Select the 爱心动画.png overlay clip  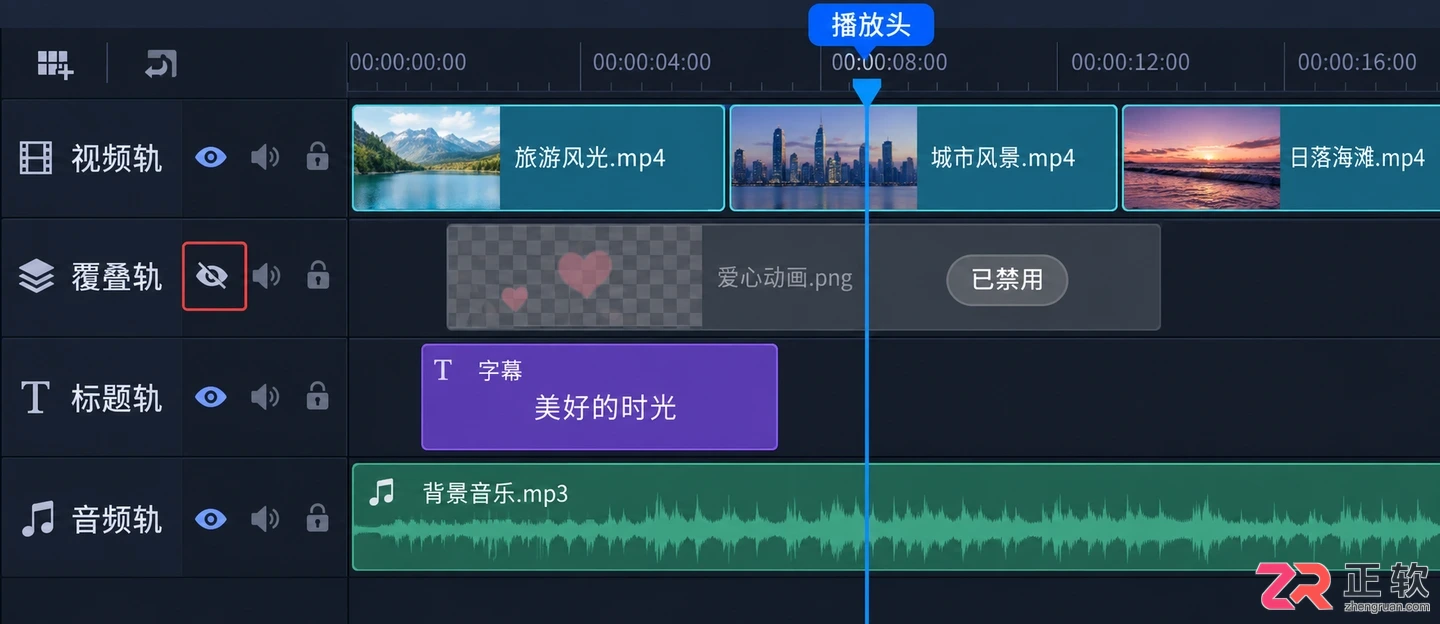(x=803, y=277)
